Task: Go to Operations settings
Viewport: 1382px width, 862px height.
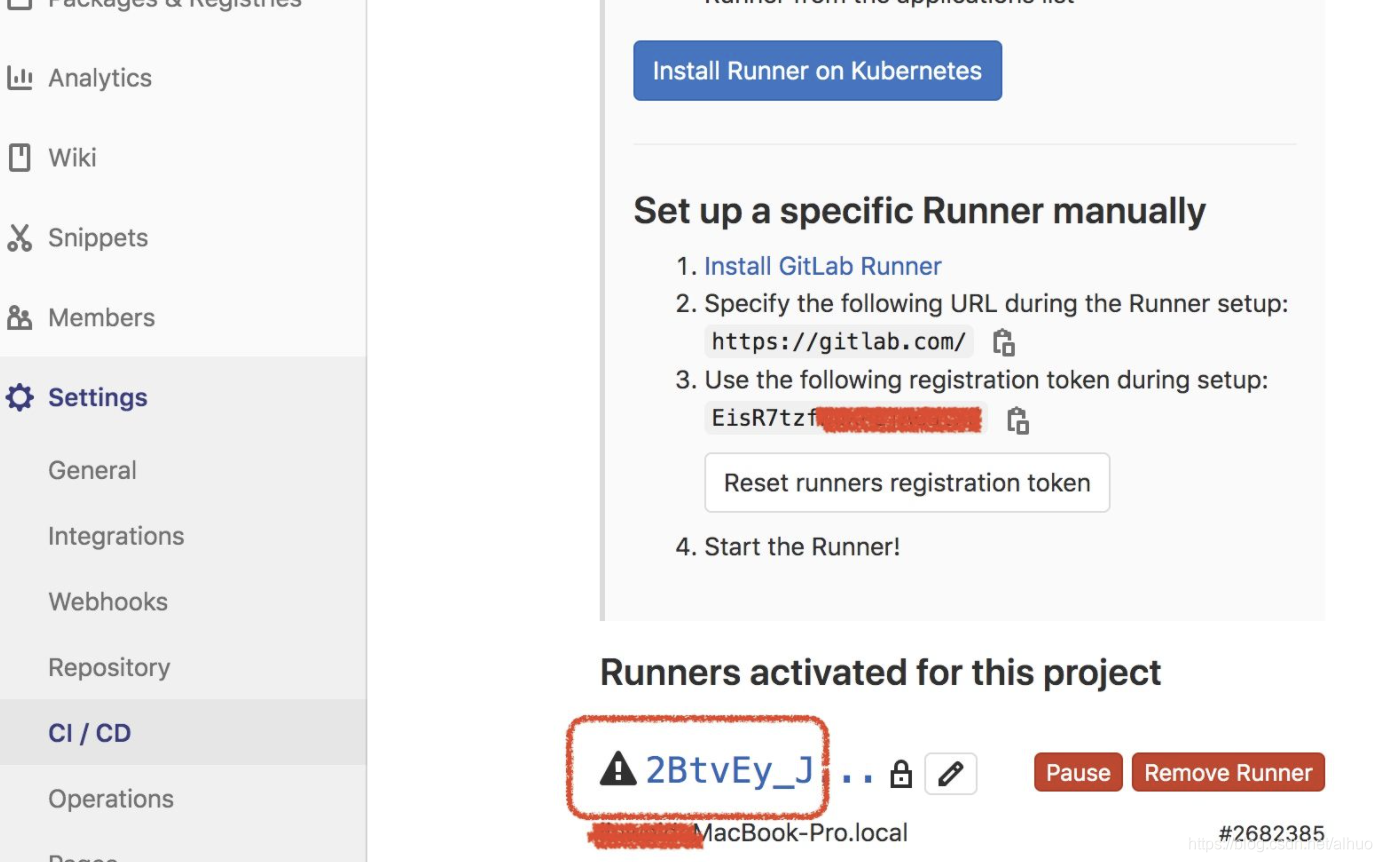Action: click(111, 799)
